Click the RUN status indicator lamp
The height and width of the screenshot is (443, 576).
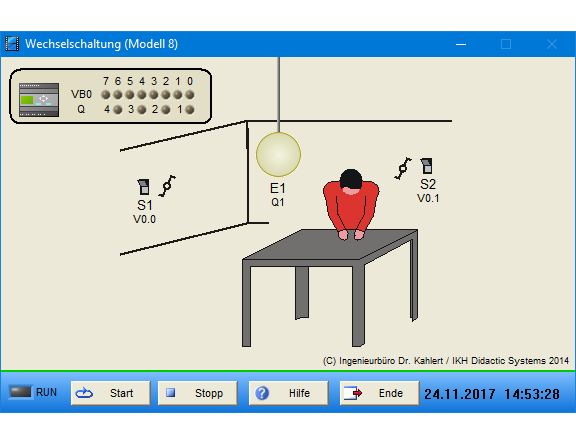21,392
